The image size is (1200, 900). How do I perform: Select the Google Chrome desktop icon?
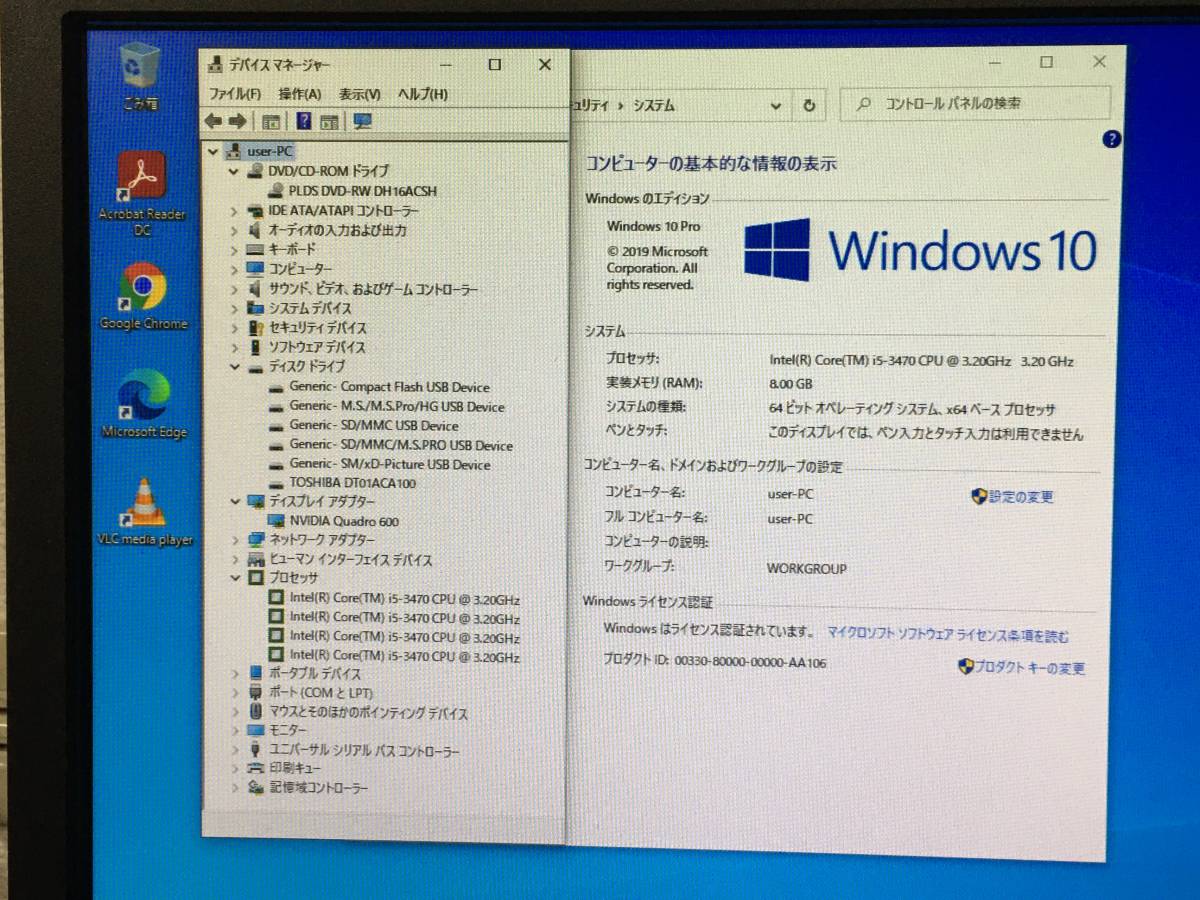[x=143, y=296]
